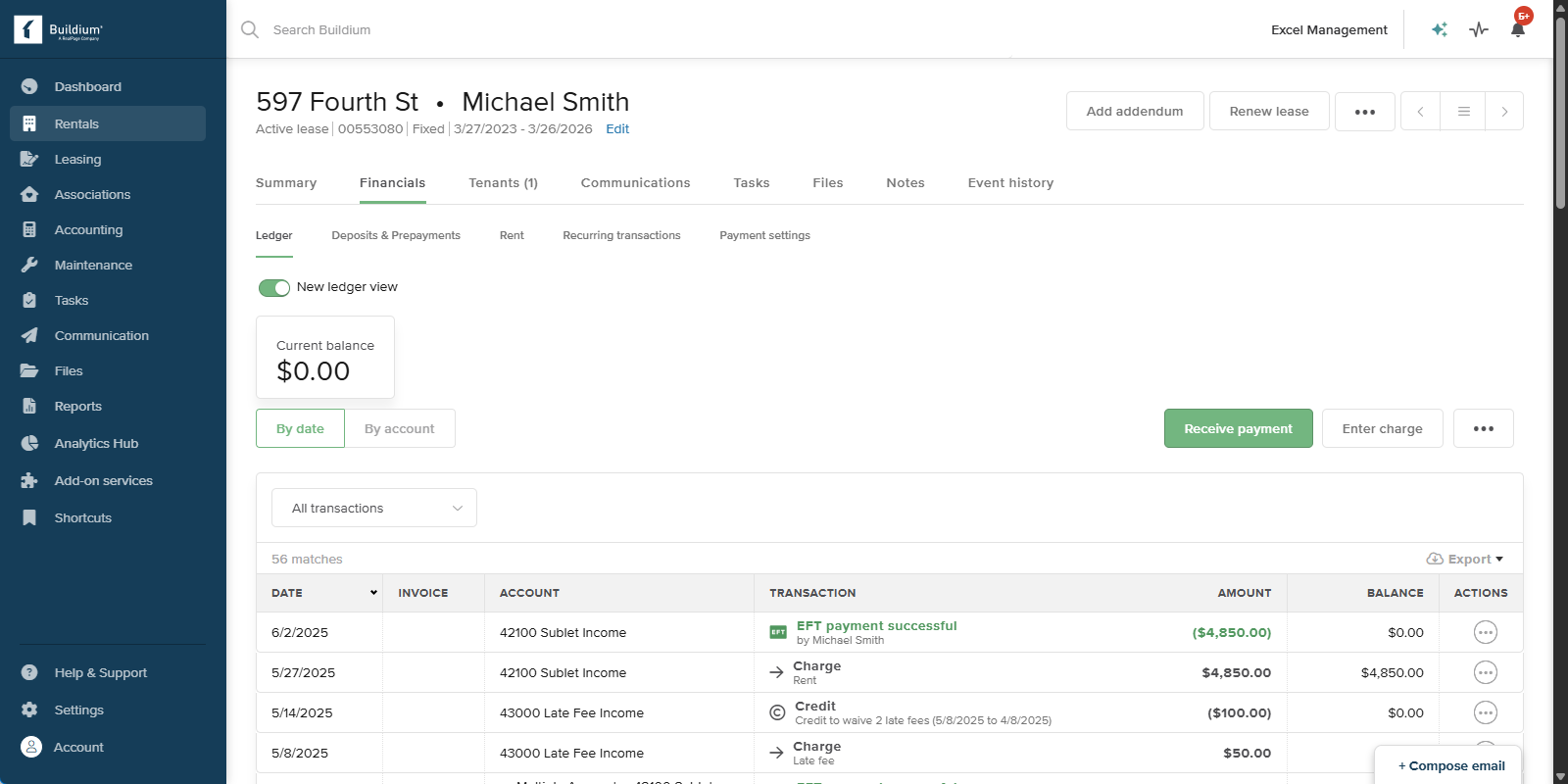Screen dimensions: 1568x784
Task: Open actions menu for 6/2/2025 EFT payment
Action: point(1485,632)
